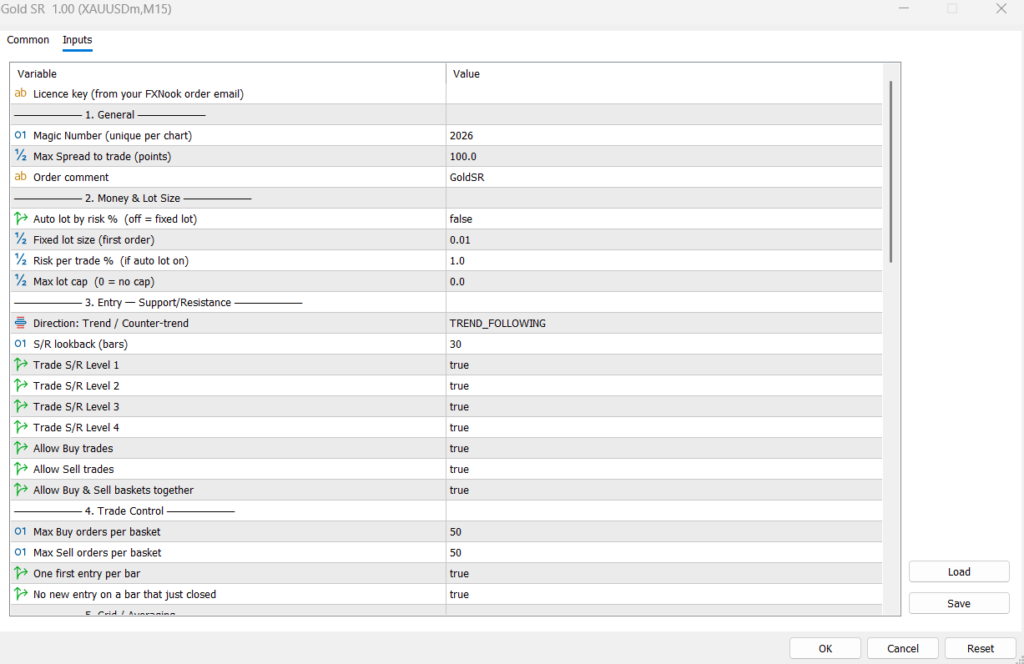The width and height of the screenshot is (1024, 664).
Task: Click the boolean icon beside Allow Sell trades
Action: (x=20, y=469)
